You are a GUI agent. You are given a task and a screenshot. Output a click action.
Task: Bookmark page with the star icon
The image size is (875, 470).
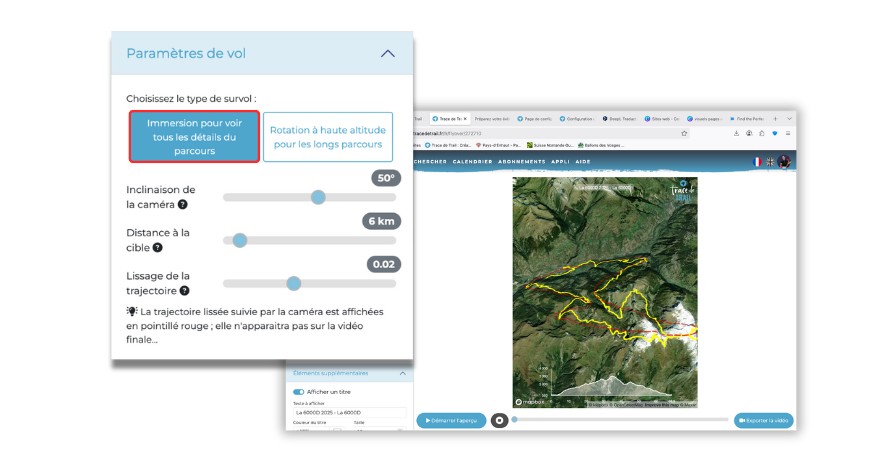[684, 132]
